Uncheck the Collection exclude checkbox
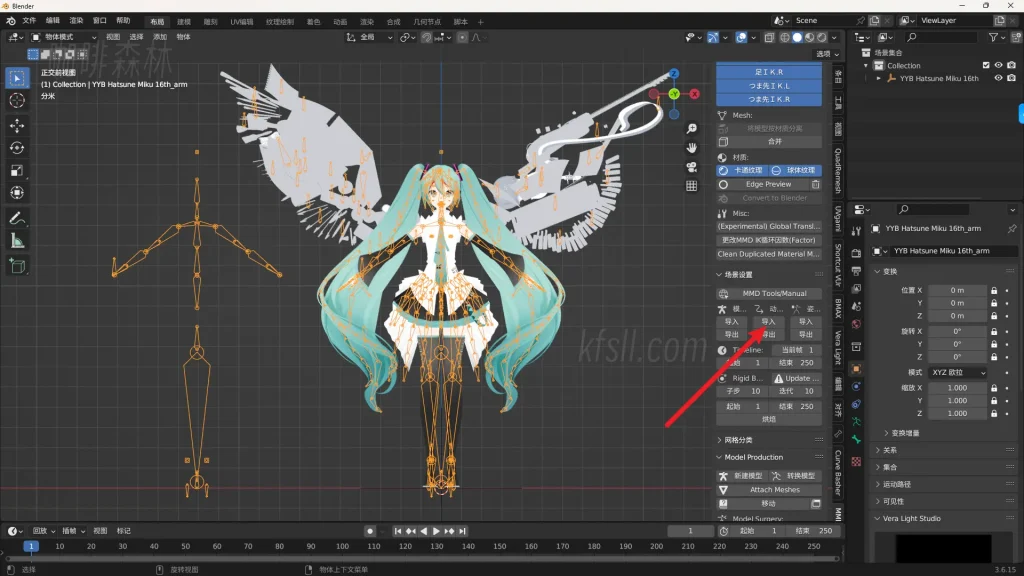Screen dimensions: 1024x576 986,66
